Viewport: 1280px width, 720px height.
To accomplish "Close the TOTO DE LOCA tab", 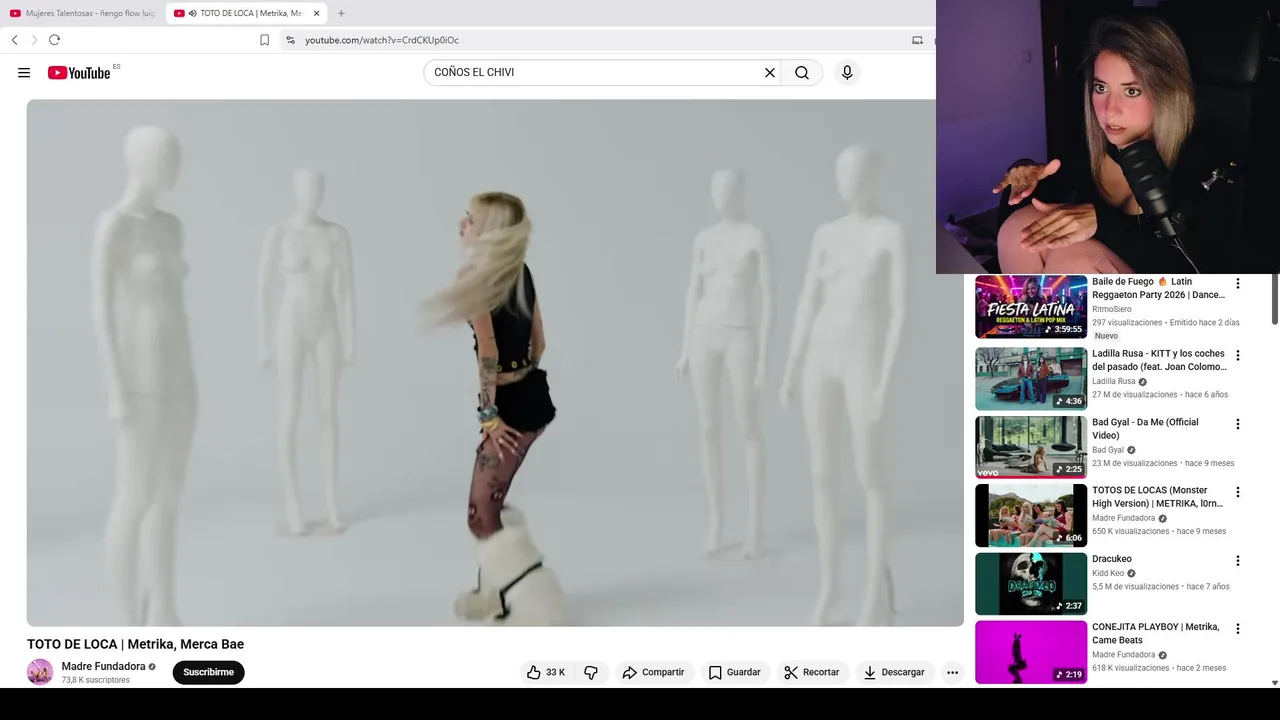I will tap(316, 13).
